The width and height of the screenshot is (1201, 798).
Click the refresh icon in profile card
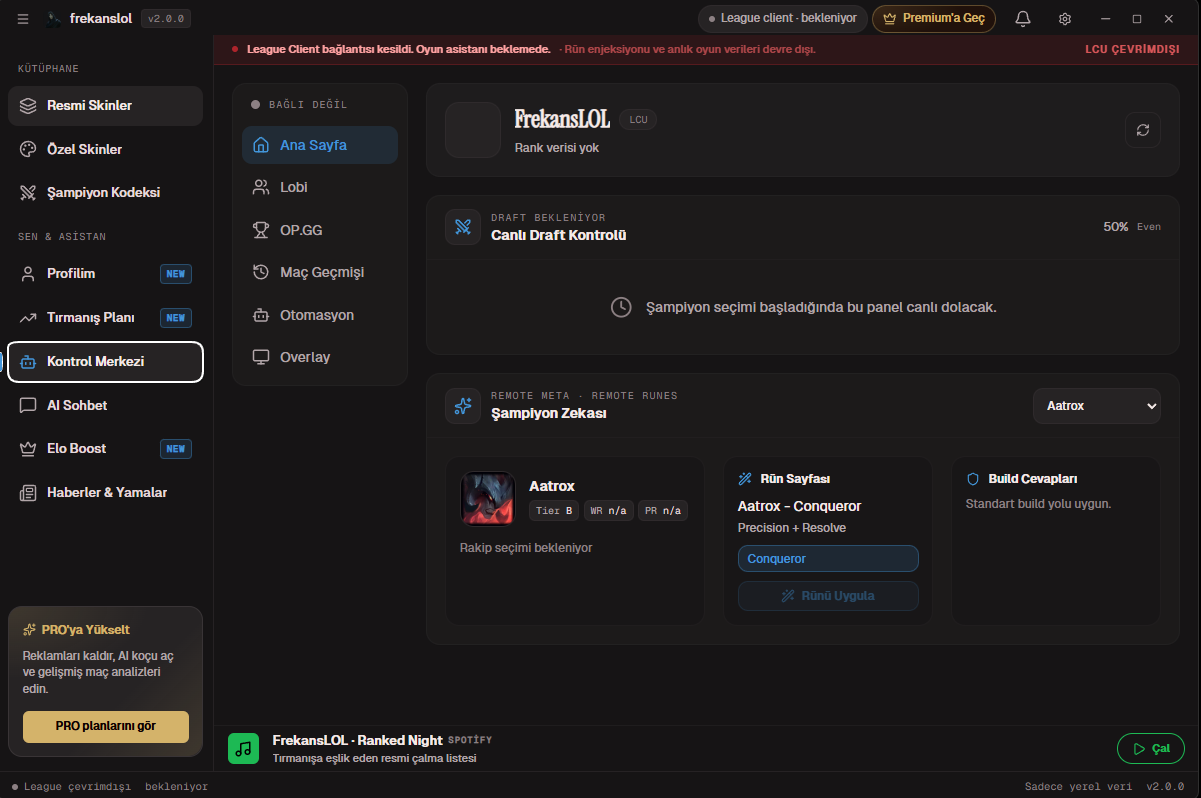[x=1143, y=130]
